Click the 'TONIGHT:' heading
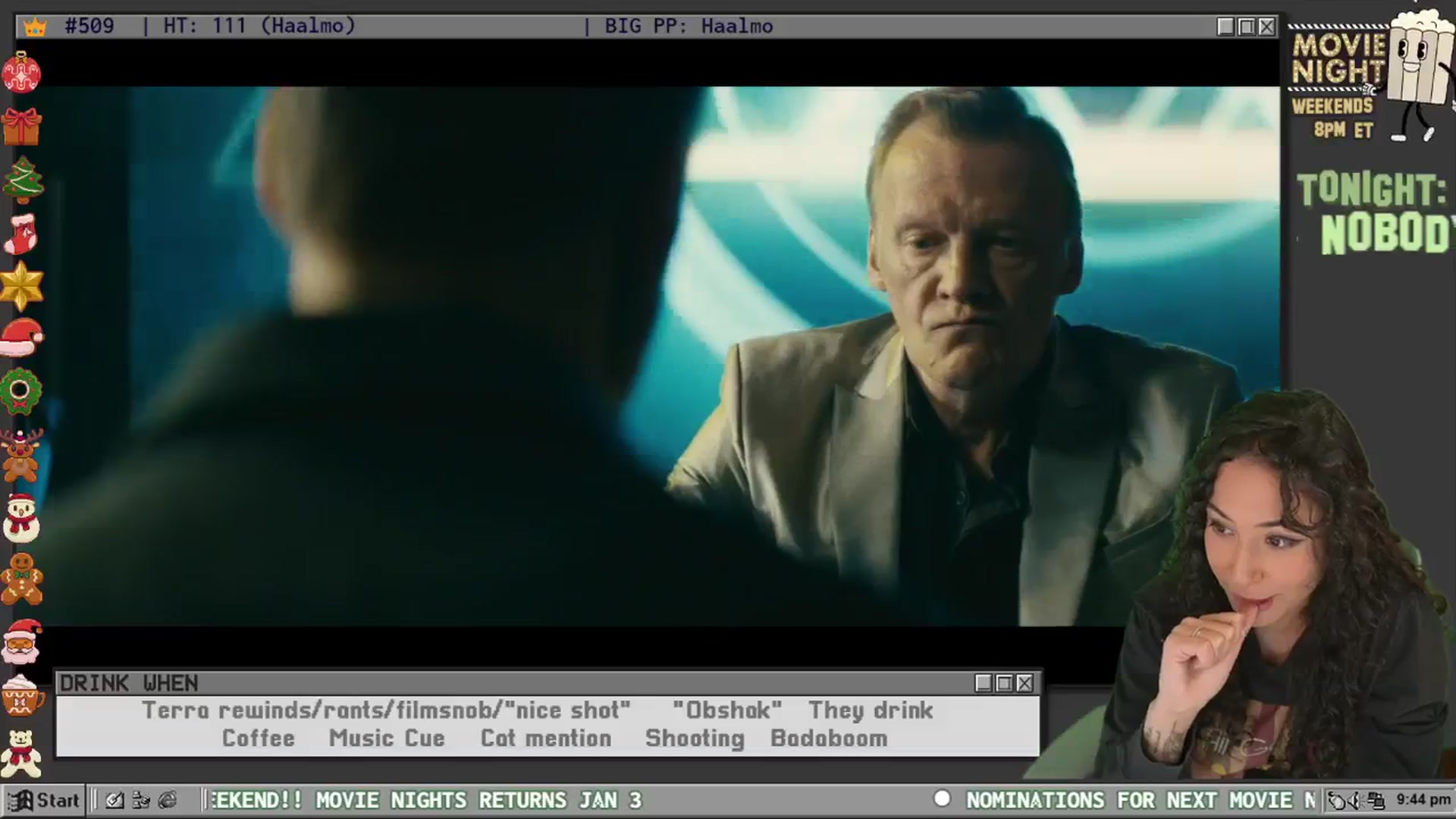Image resolution: width=1456 pixels, height=819 pixels. coord(1371,190)
